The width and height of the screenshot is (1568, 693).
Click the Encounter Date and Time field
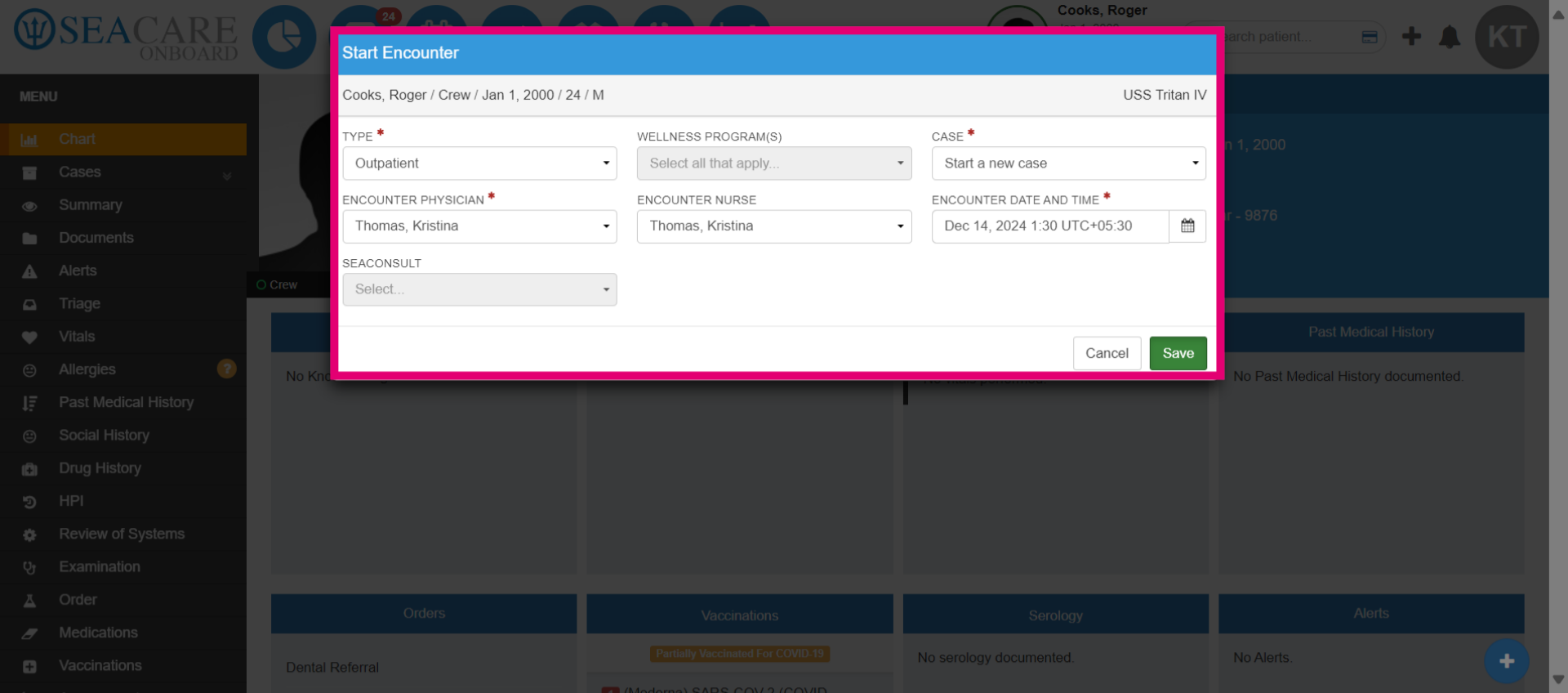(x=1050, y=226)
